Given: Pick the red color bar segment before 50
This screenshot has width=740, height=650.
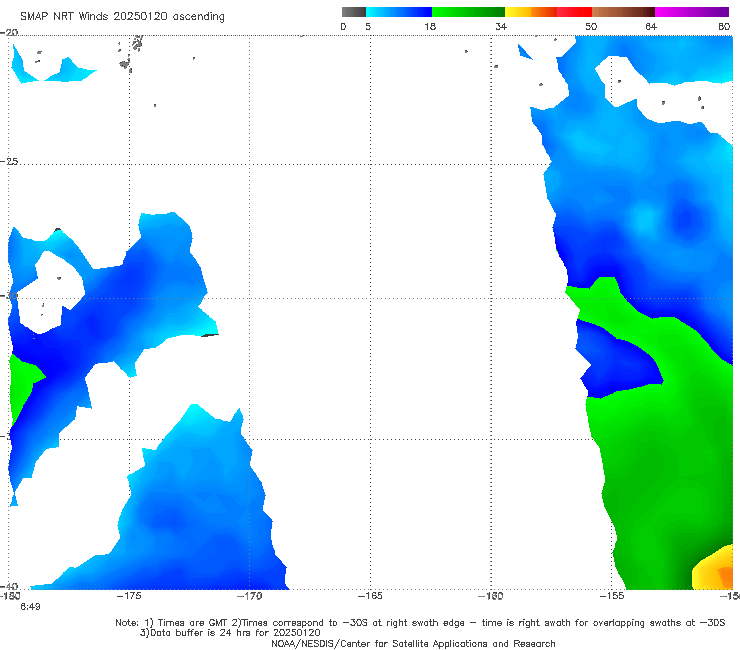Looking at the screenshot, I should (x=574, y=12).
